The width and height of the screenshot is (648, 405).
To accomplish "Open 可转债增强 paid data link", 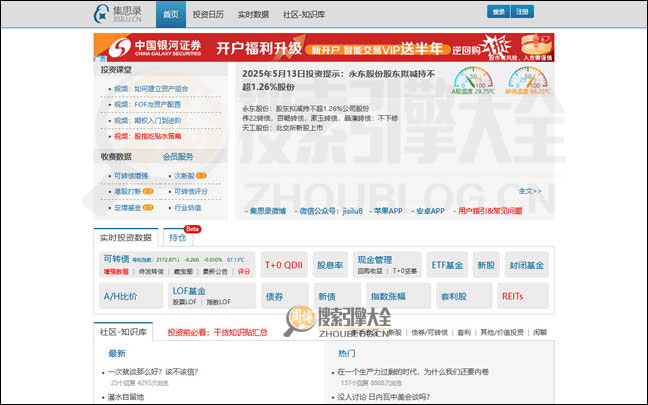I will (131, 176).
